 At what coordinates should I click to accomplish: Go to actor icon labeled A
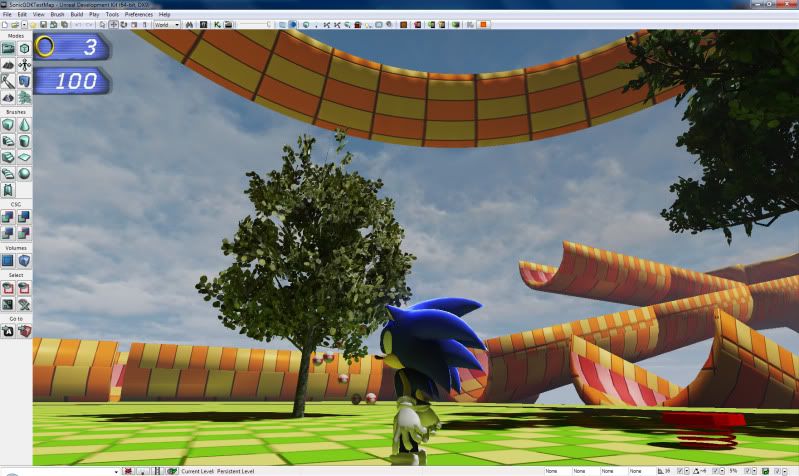click(8, 331)
